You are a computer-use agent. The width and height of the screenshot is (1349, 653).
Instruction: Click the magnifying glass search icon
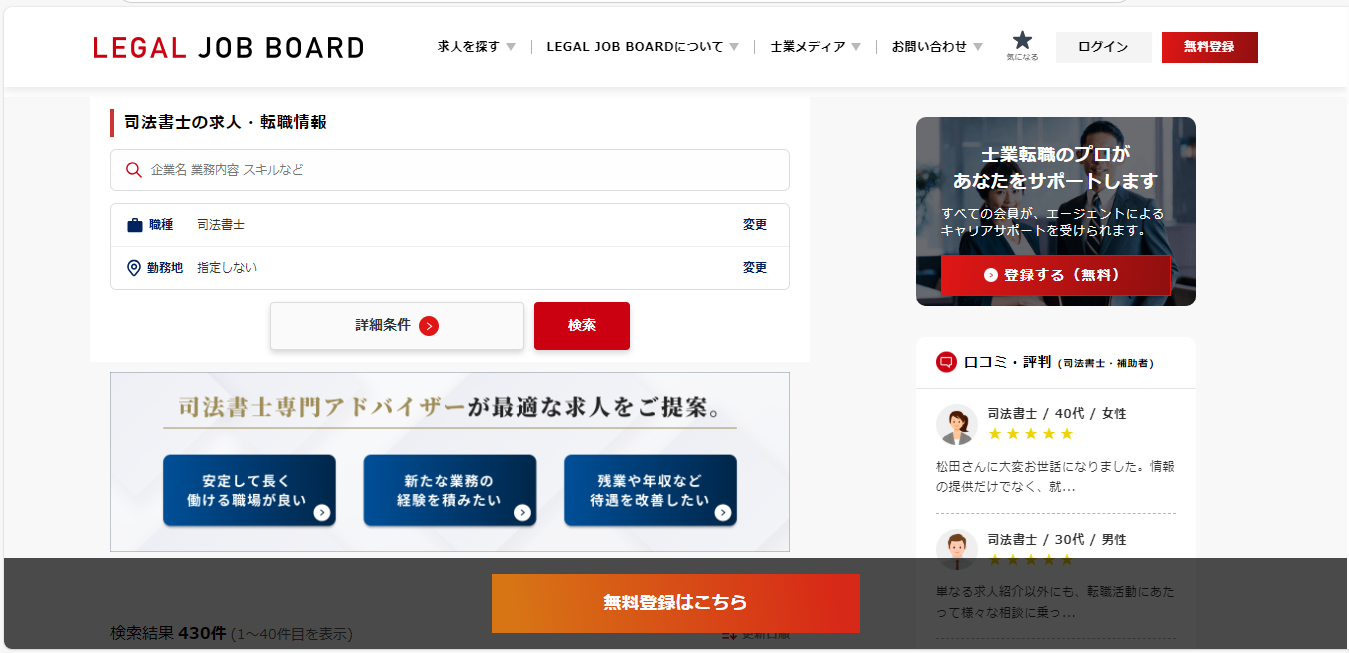point(134,170)
